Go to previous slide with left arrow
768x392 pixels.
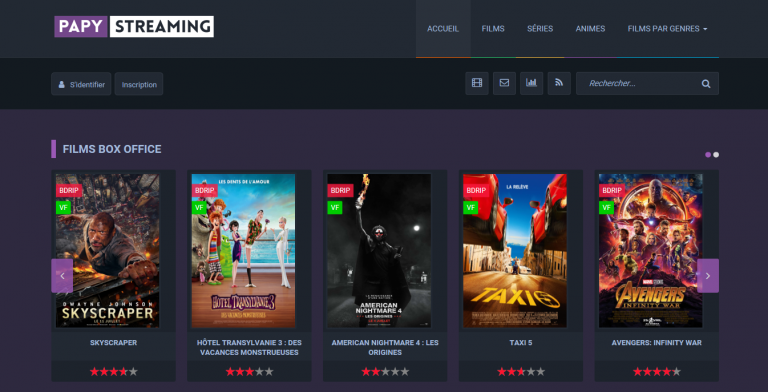tap(62, 276)
